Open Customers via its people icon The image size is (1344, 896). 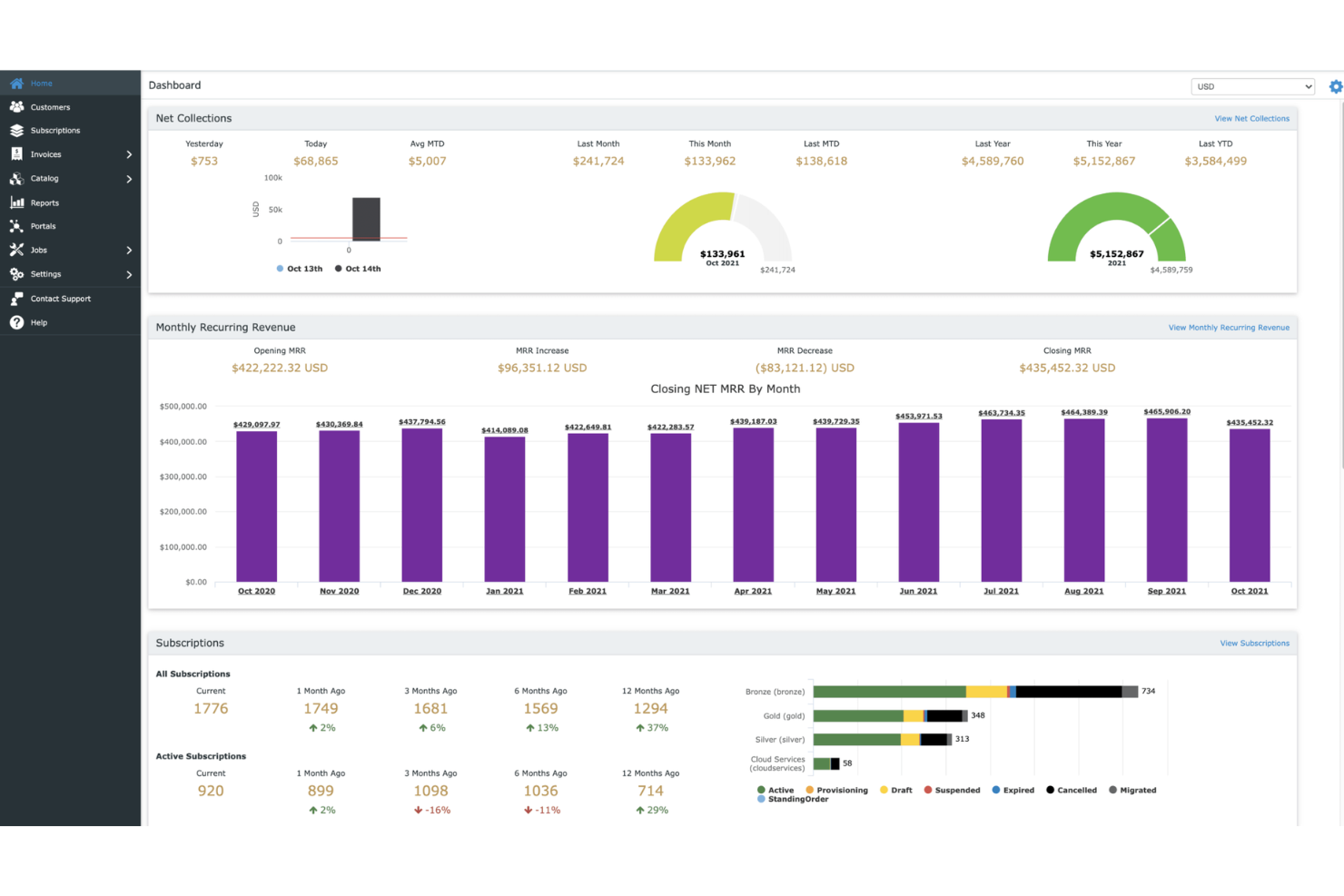(16, 107)
